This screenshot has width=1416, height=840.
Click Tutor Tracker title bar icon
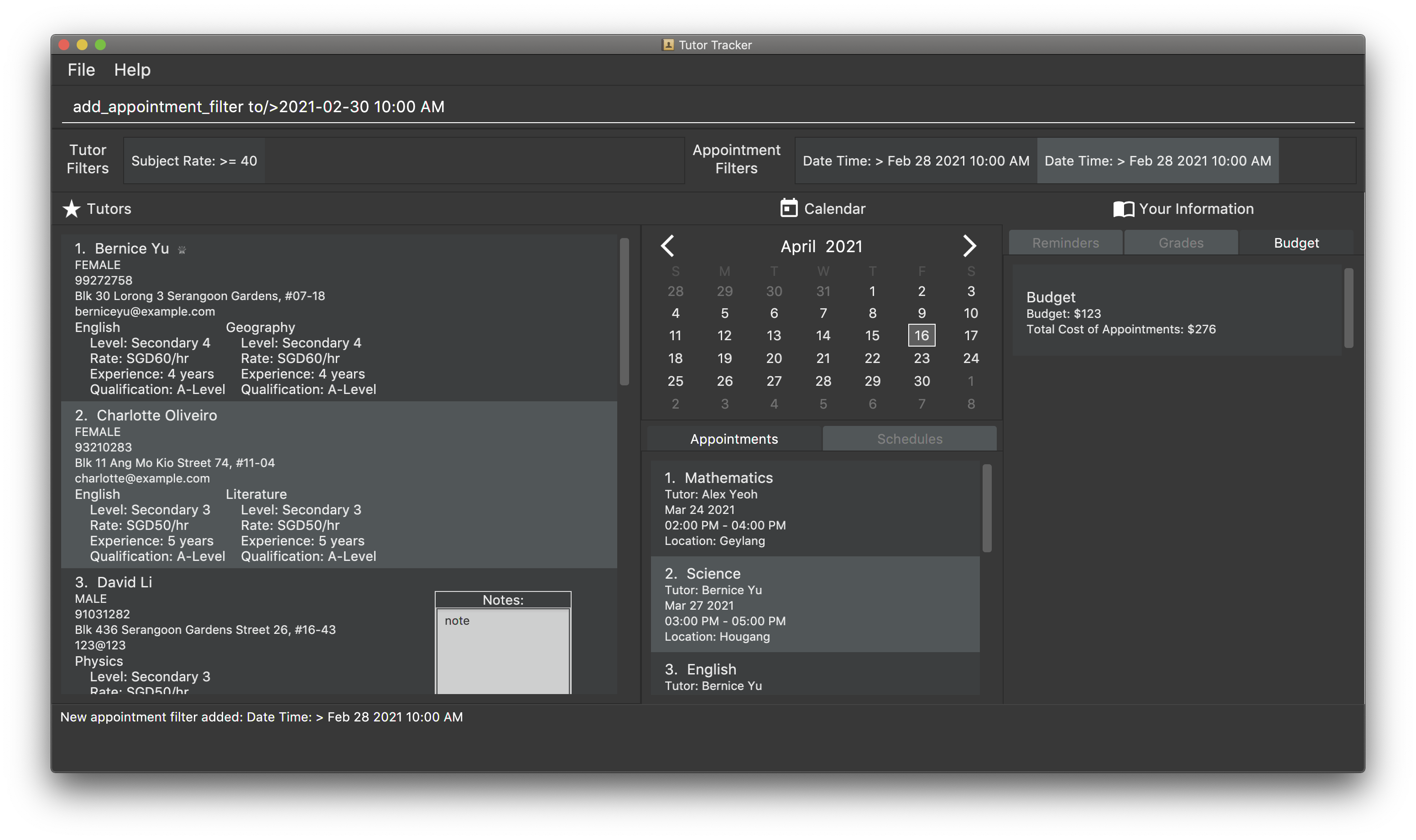click(x=667, y=45)
